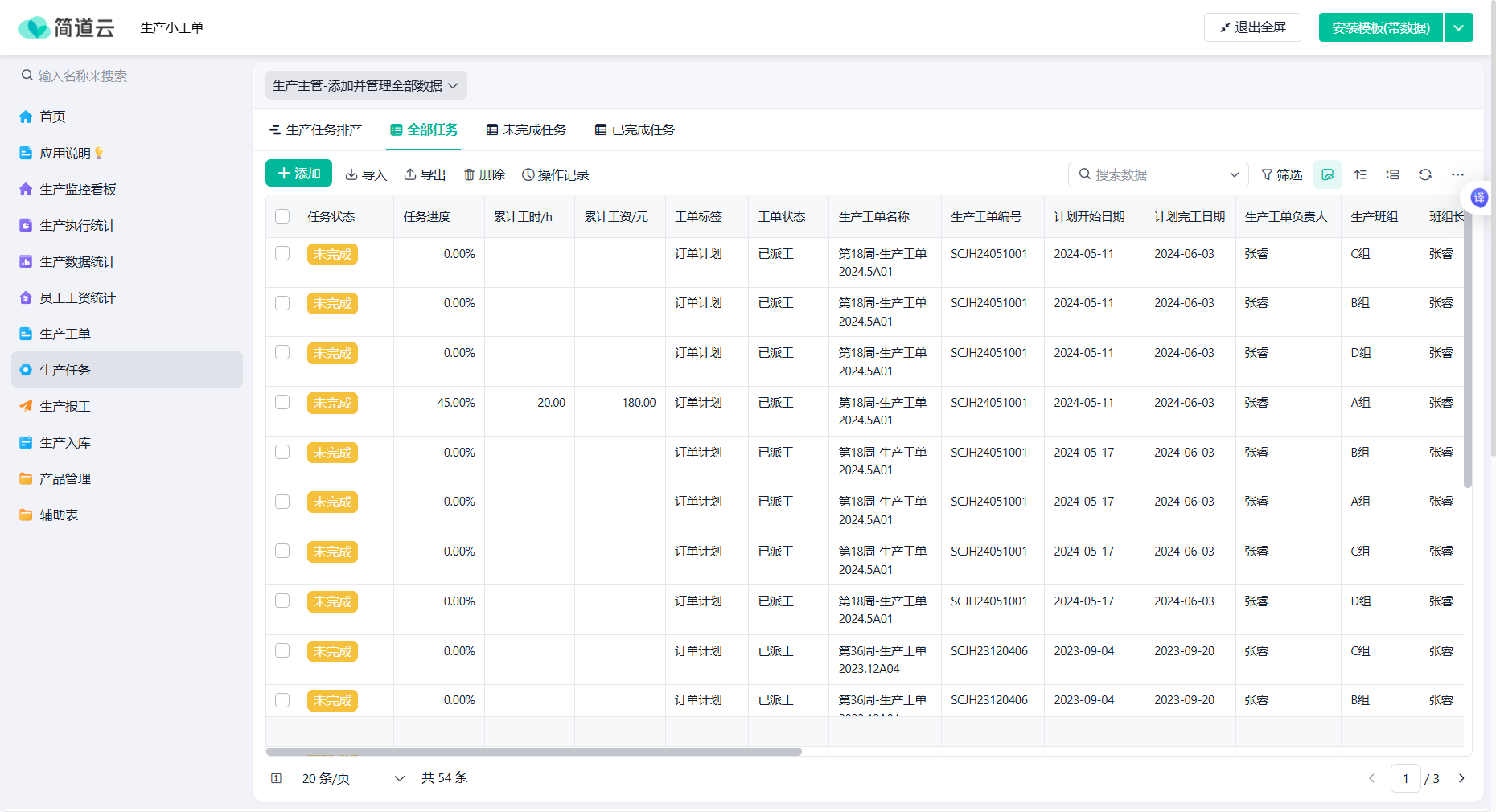Click the refresh data icon
The image size is (1496, 812).
pos(1425,174)
